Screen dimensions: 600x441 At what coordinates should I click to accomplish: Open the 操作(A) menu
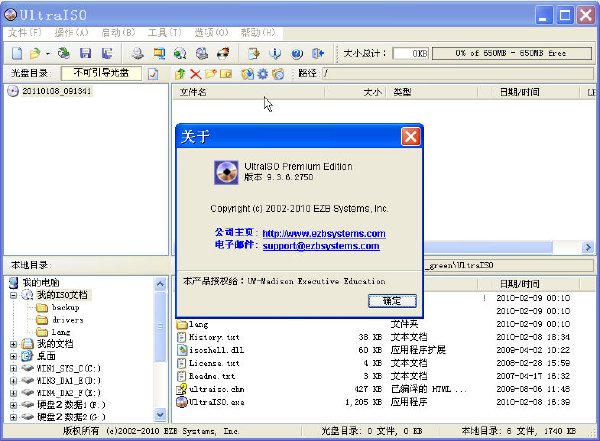[x=71, y=33]
